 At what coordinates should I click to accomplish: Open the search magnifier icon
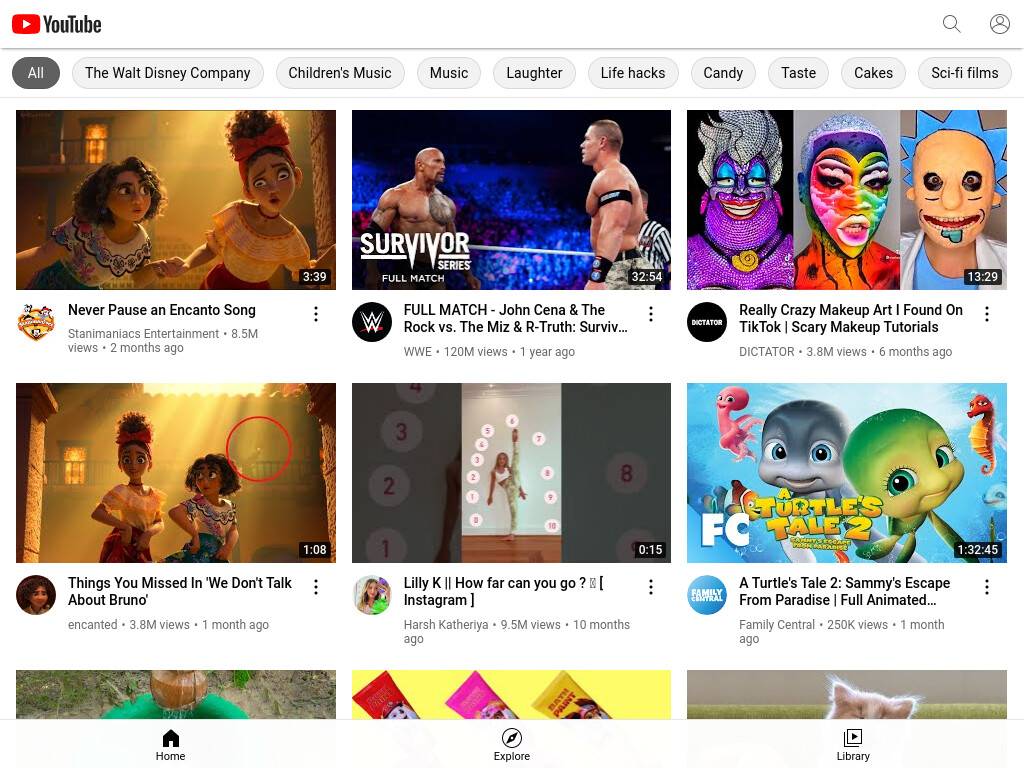[x=952, y=24]
